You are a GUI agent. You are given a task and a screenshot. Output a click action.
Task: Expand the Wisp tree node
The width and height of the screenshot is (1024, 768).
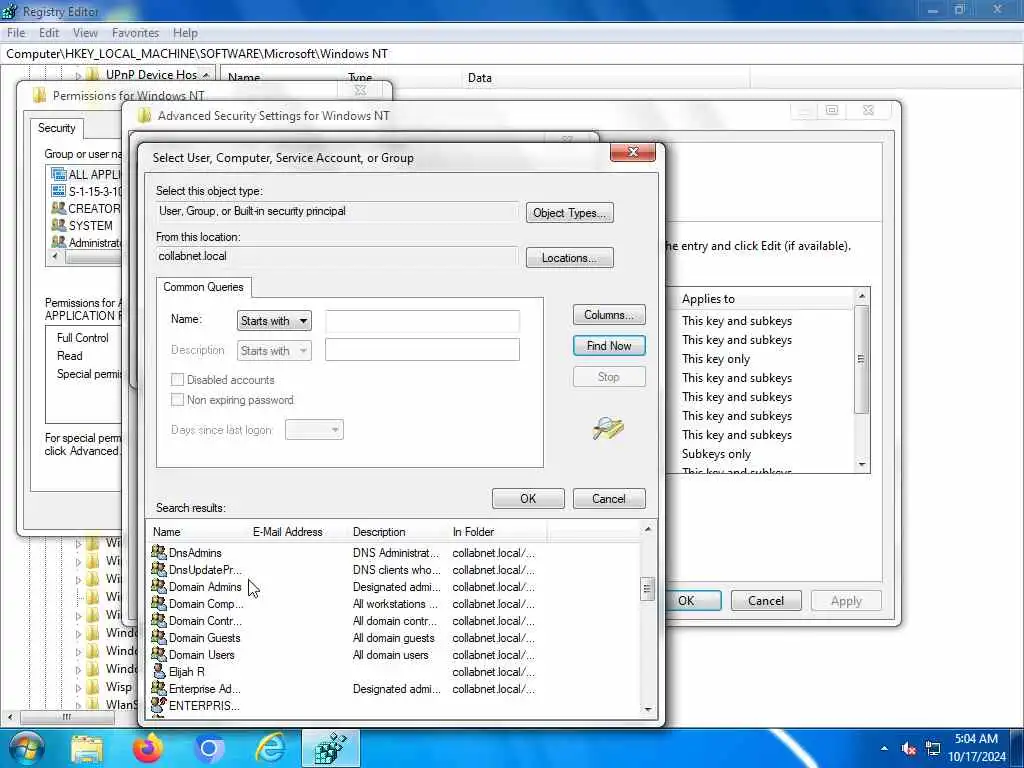[78, 688]
